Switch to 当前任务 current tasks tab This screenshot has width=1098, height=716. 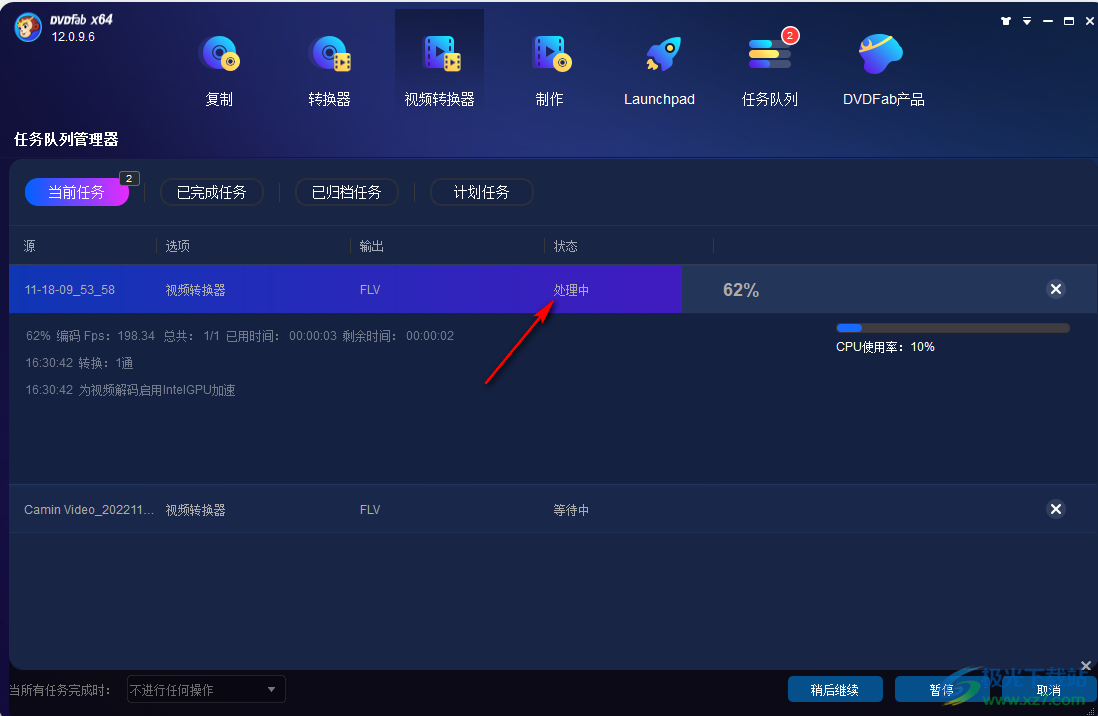[76, 192]
